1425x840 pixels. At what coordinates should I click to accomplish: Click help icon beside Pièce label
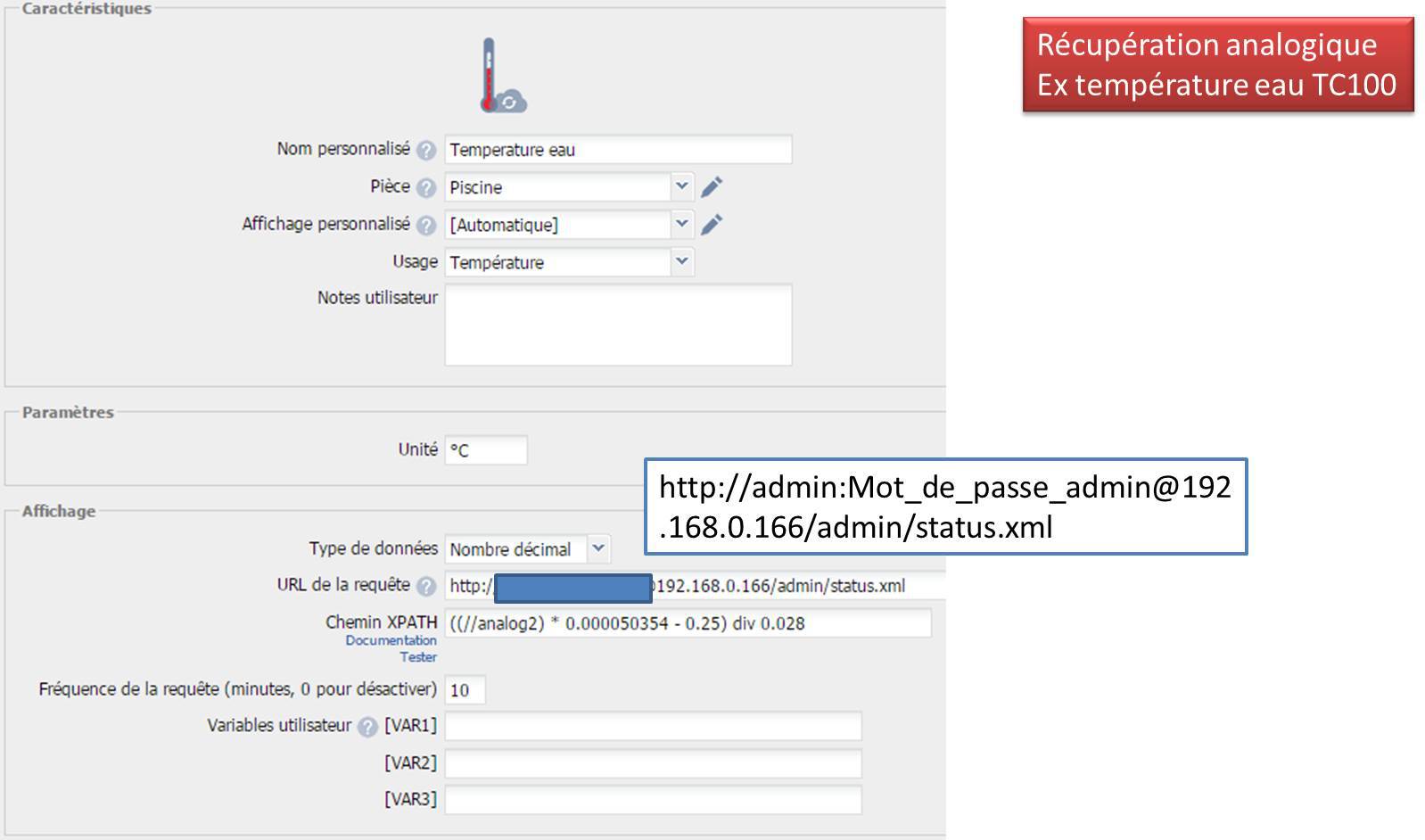click(426, 187)
